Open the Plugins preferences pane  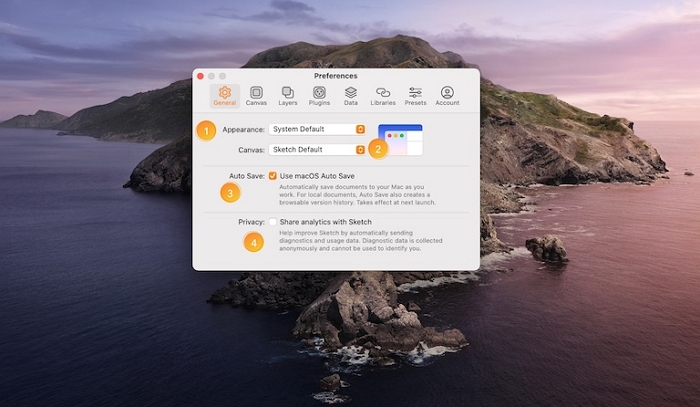[319, 95]
